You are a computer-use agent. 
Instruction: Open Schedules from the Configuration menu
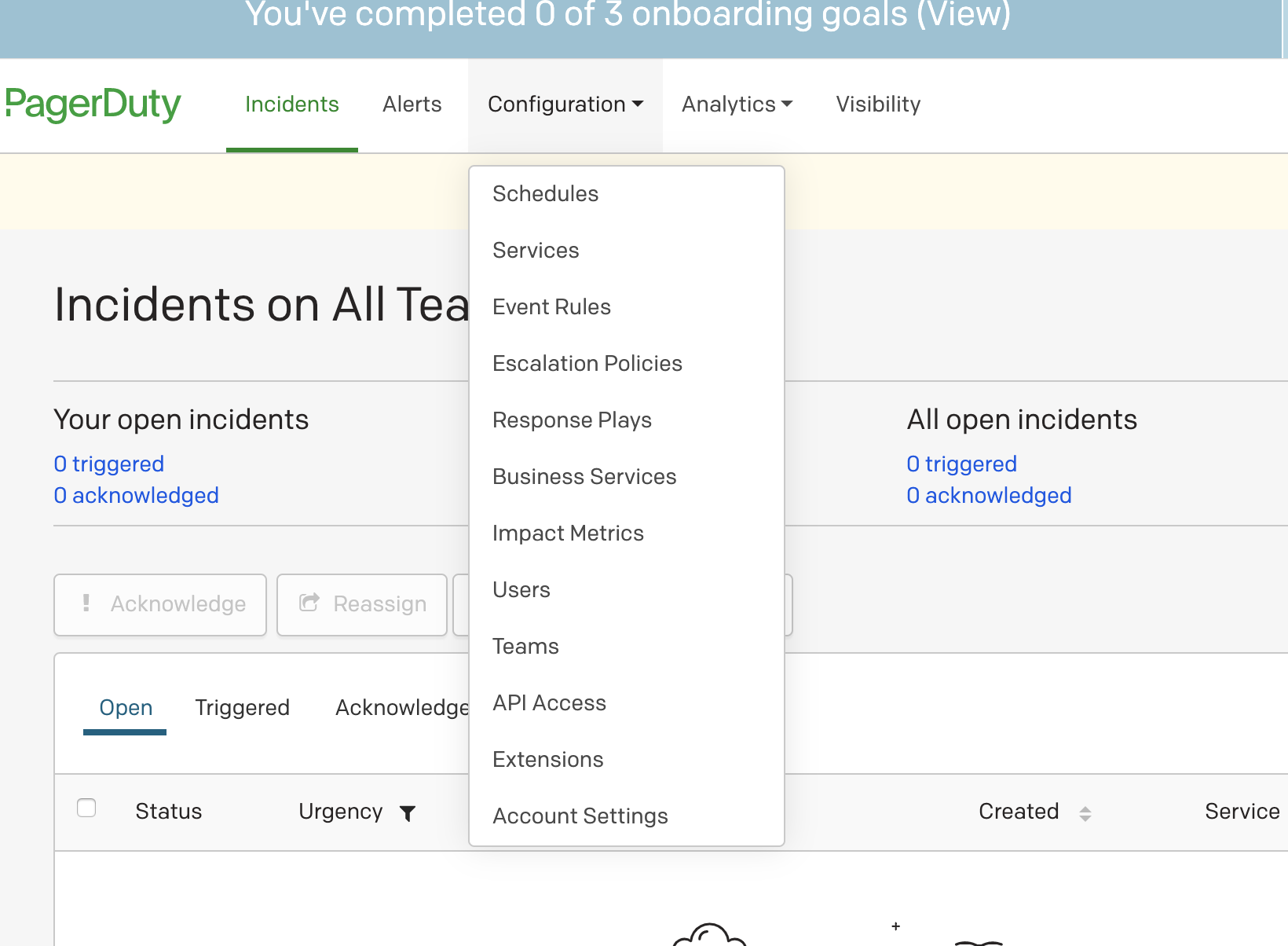click(545, 194)
